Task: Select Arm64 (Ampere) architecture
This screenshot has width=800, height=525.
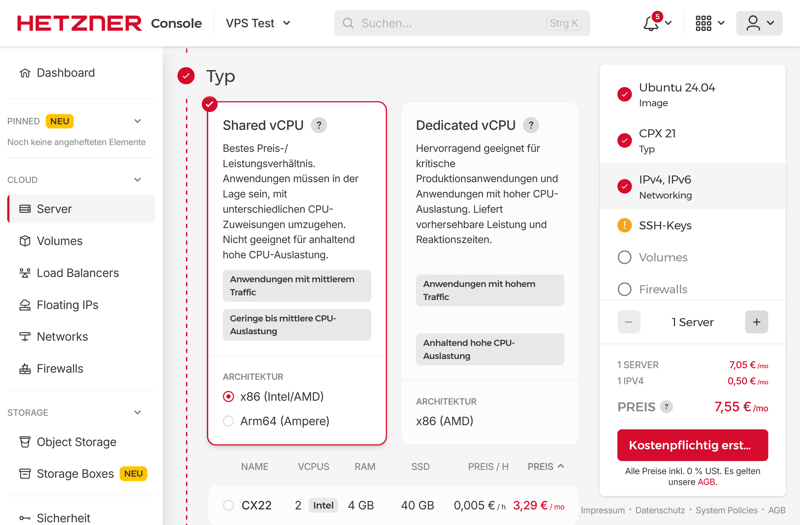Action: click(229, 421)
